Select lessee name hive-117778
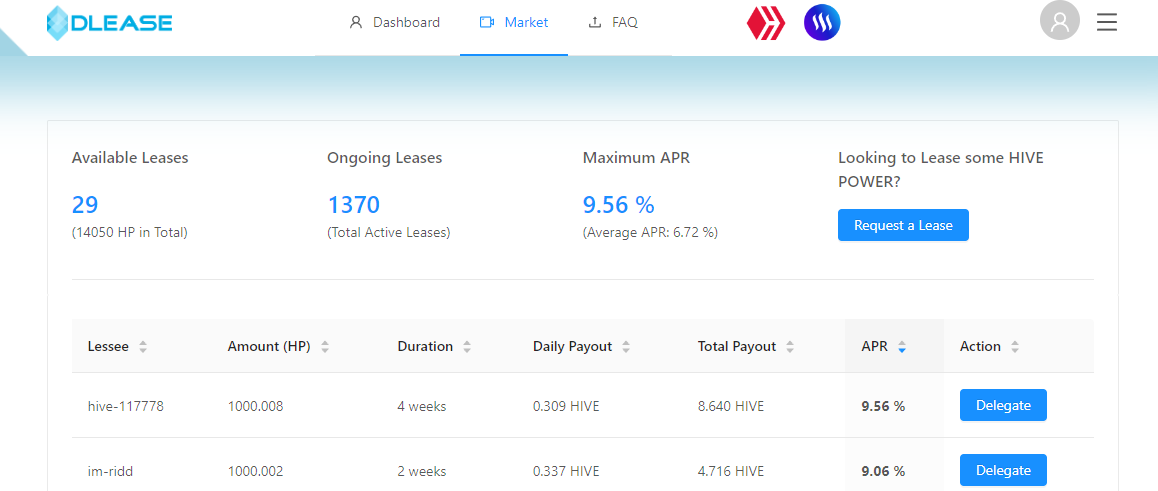This screenshot has width=1158, height=491. pos(126,405)
